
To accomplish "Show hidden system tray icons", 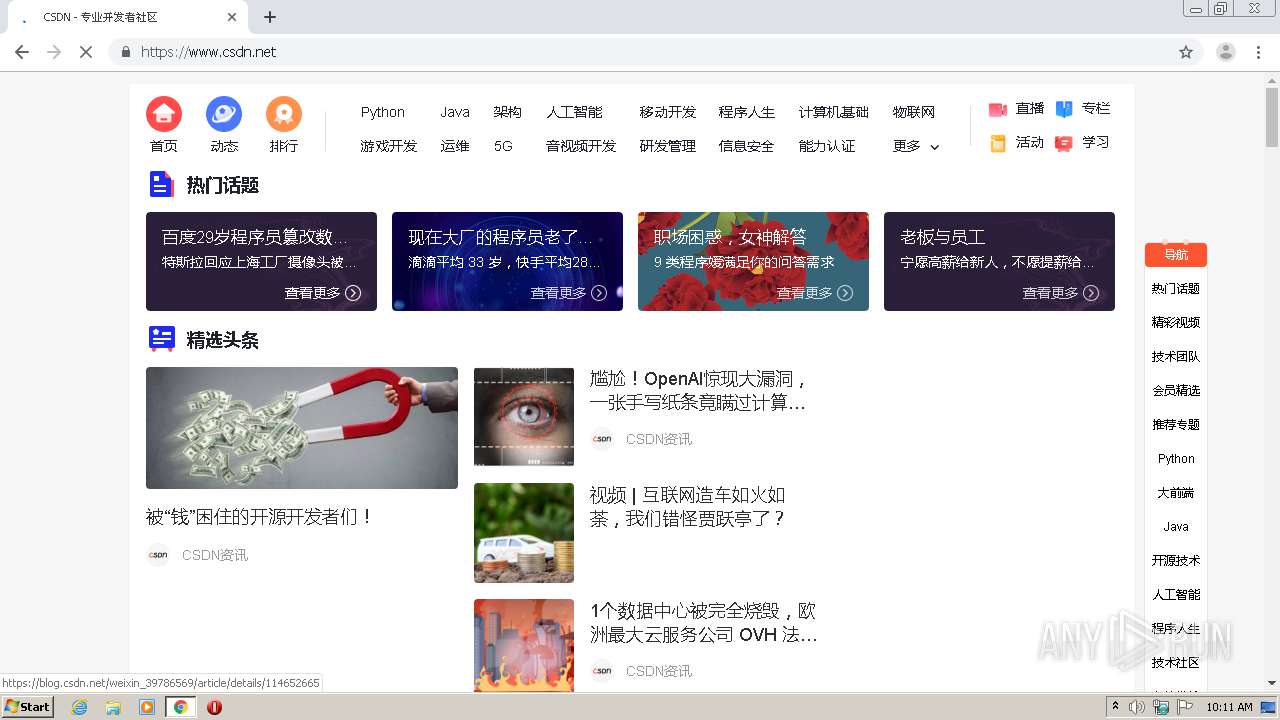I will click(x=1115, y=707).
